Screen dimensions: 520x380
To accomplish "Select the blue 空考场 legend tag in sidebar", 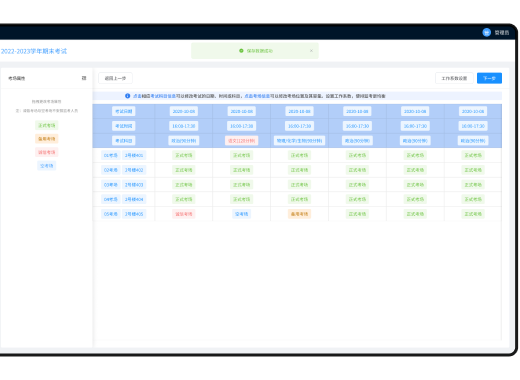I will (x=47, y=166).
